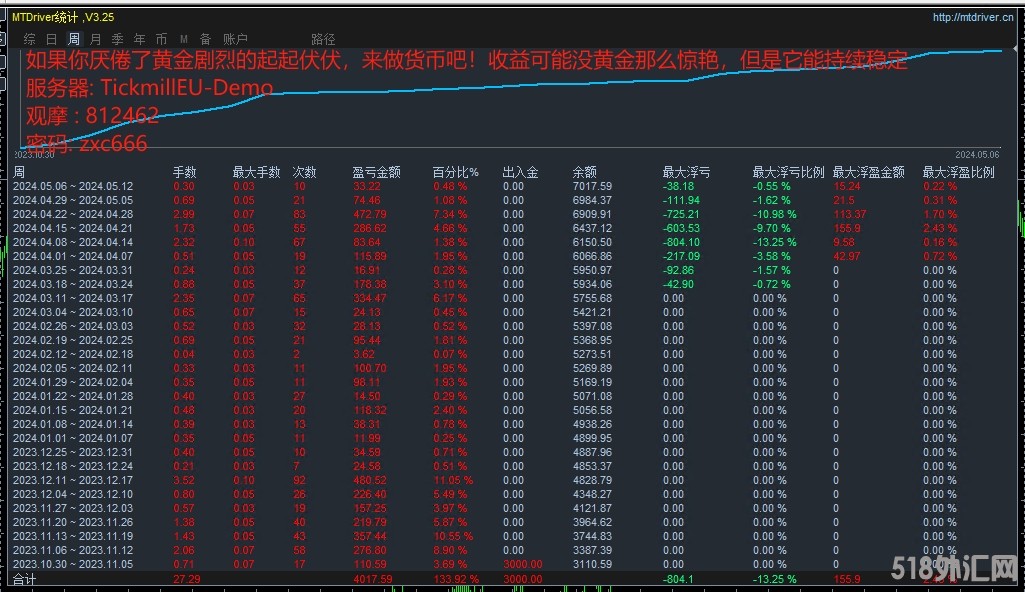Click max floating loss -804.10
The width and height of the screenshot is (1025, 592).
[681, 242]
